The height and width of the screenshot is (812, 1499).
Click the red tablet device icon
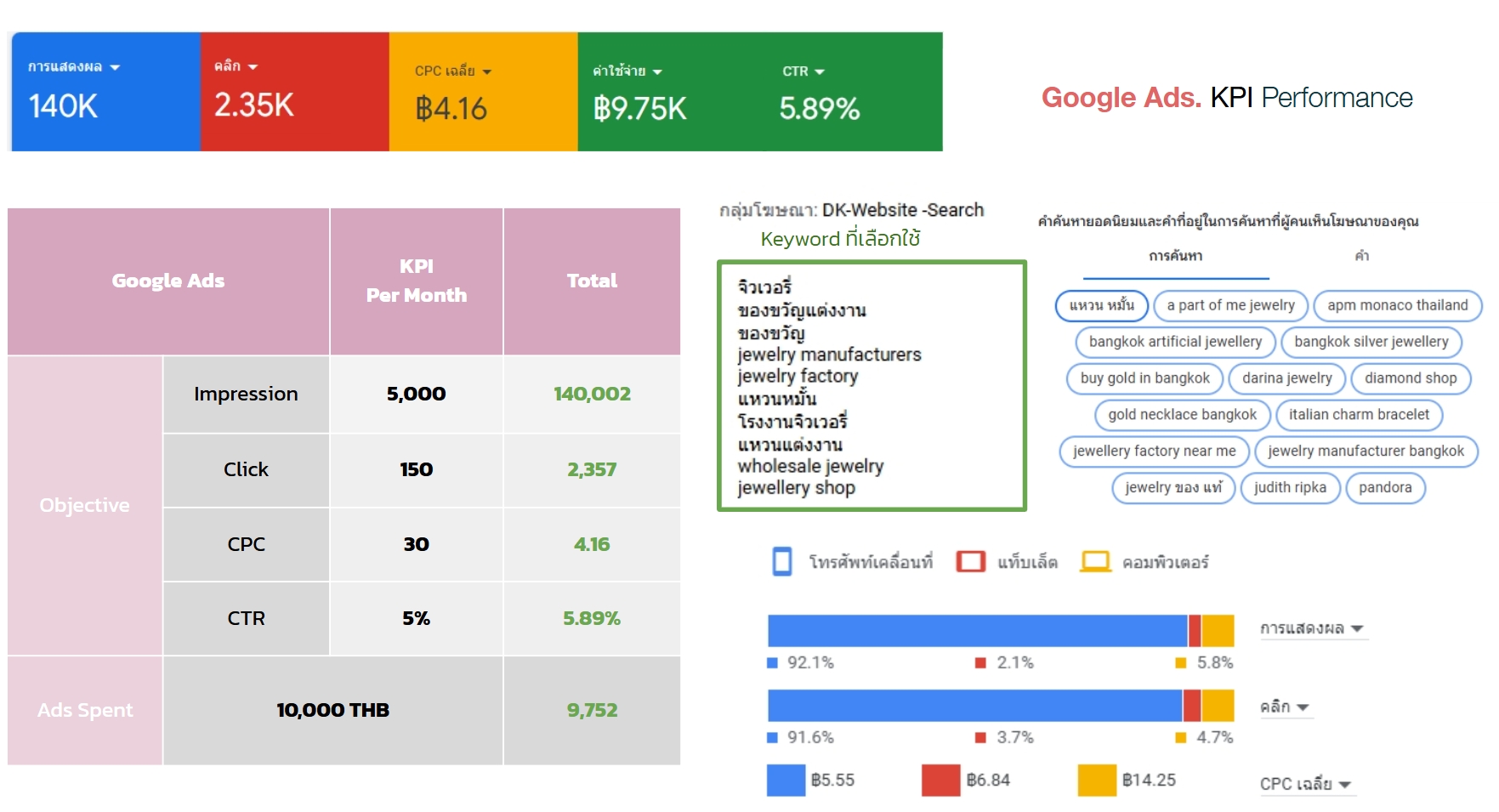tap(970, 562)
